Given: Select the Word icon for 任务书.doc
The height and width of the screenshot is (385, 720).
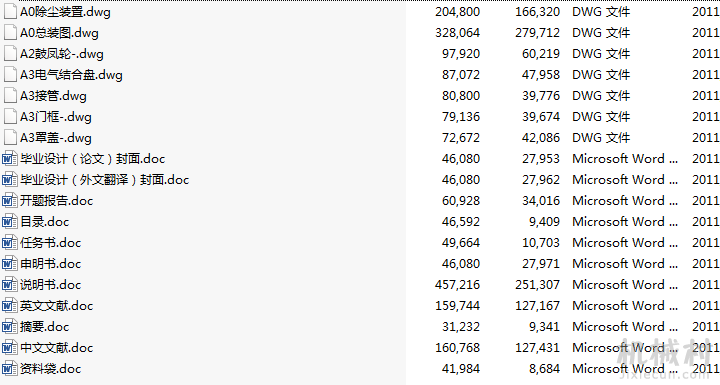Looking at the screenshot, I should tap(10, 243).
